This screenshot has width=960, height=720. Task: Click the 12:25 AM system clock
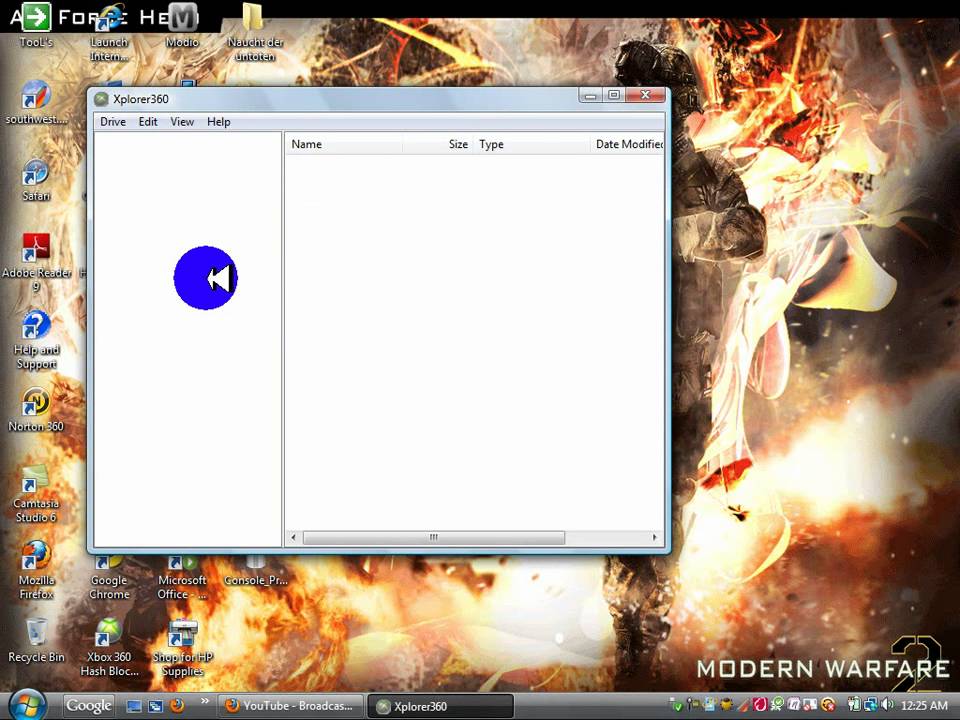click(924, 705)
